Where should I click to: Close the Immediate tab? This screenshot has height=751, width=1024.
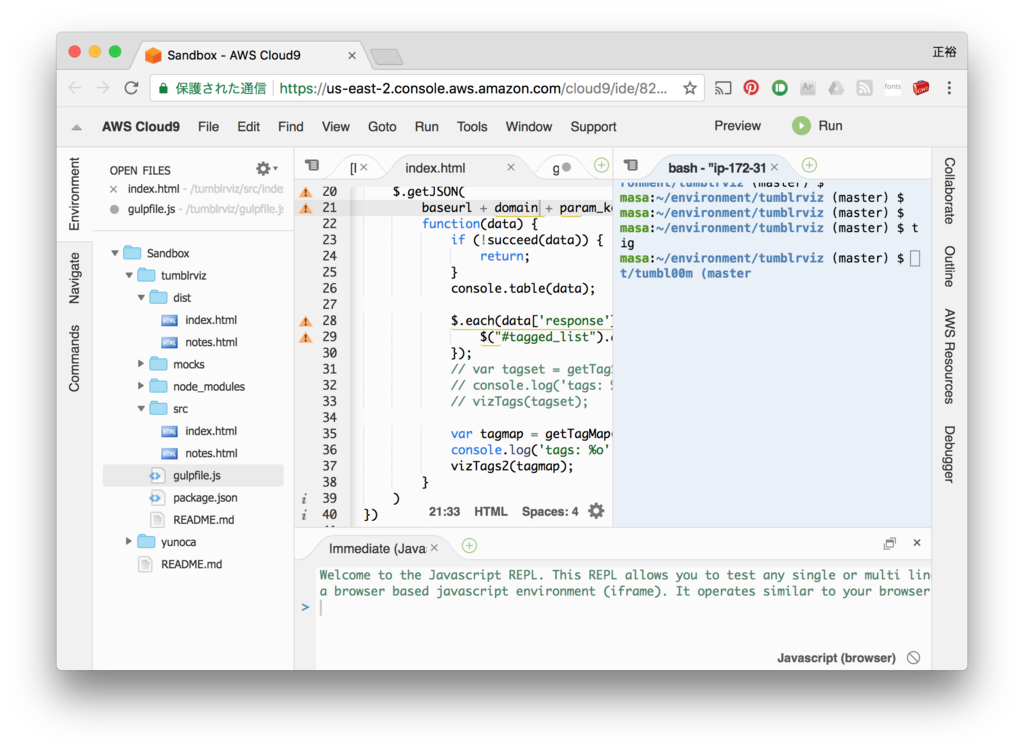[435, 548]
